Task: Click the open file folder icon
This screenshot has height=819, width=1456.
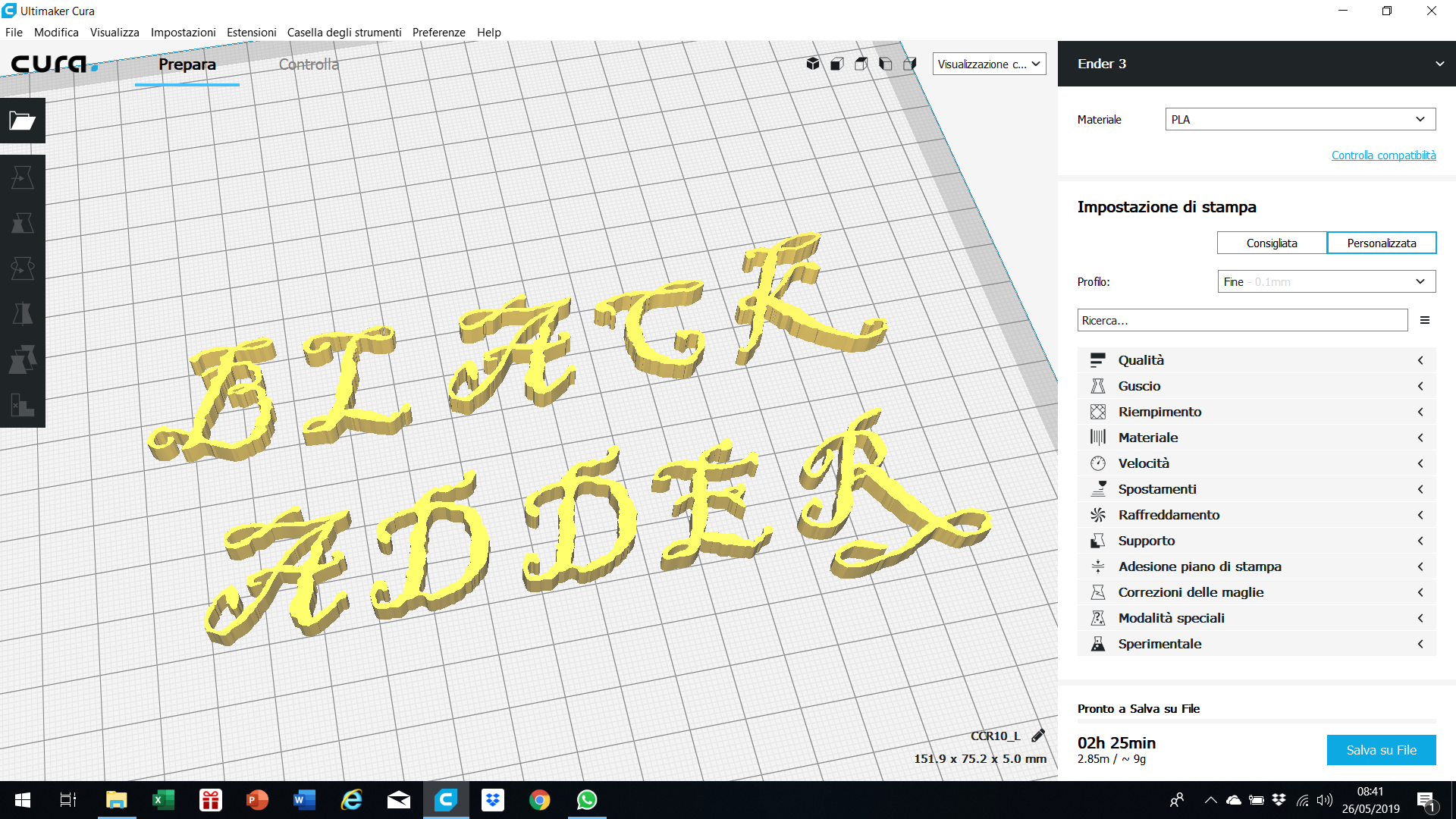Action: click(x=22, y=121)
